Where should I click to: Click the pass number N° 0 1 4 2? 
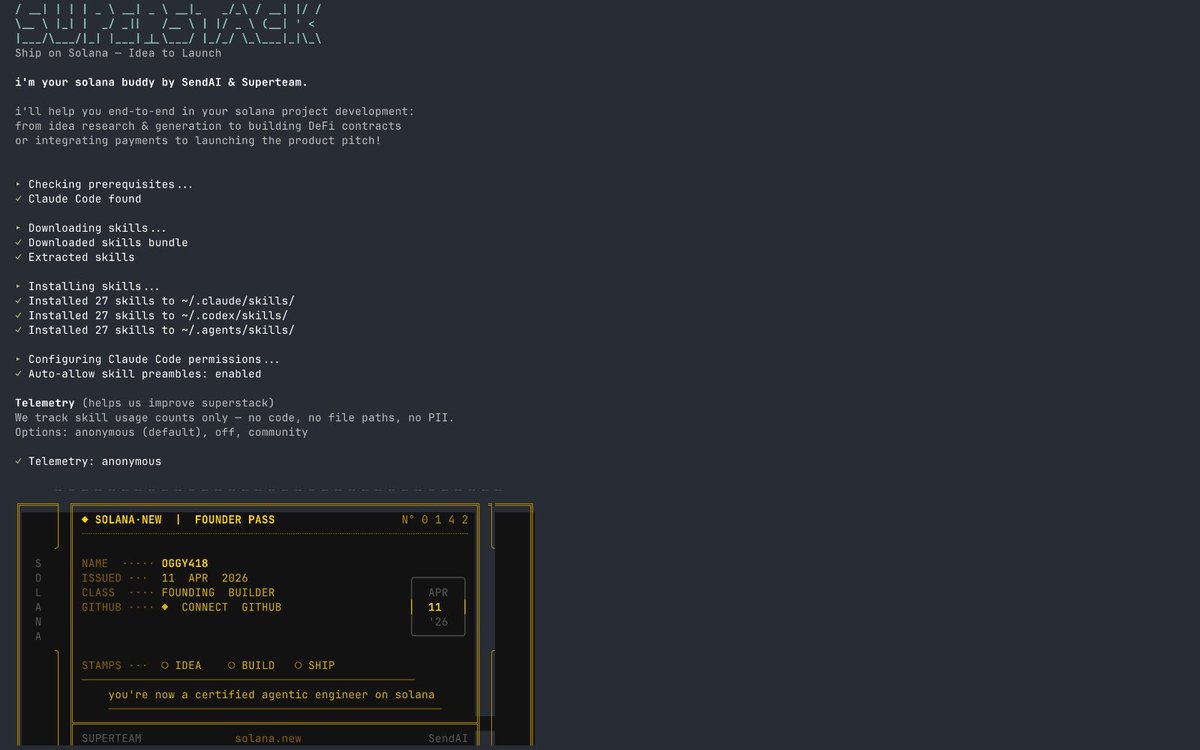tap(435, 520)
